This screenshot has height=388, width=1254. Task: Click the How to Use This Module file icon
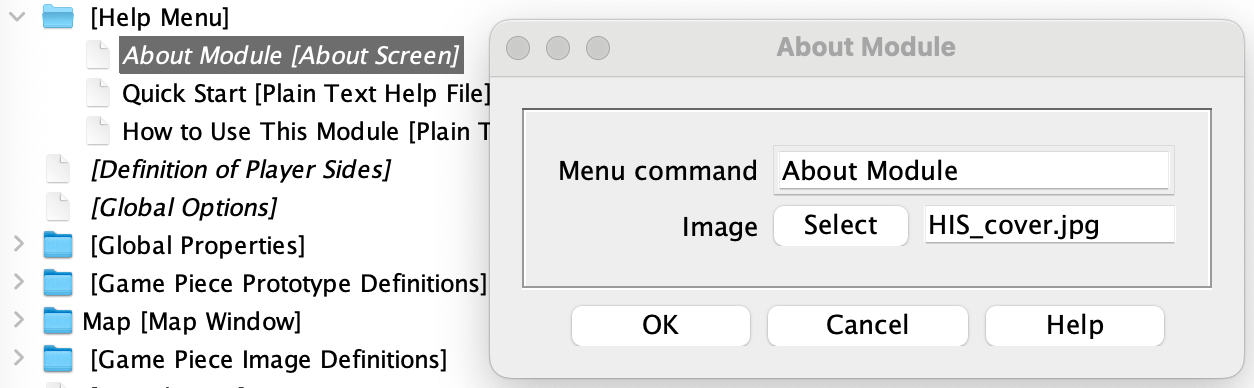(97, 131)
